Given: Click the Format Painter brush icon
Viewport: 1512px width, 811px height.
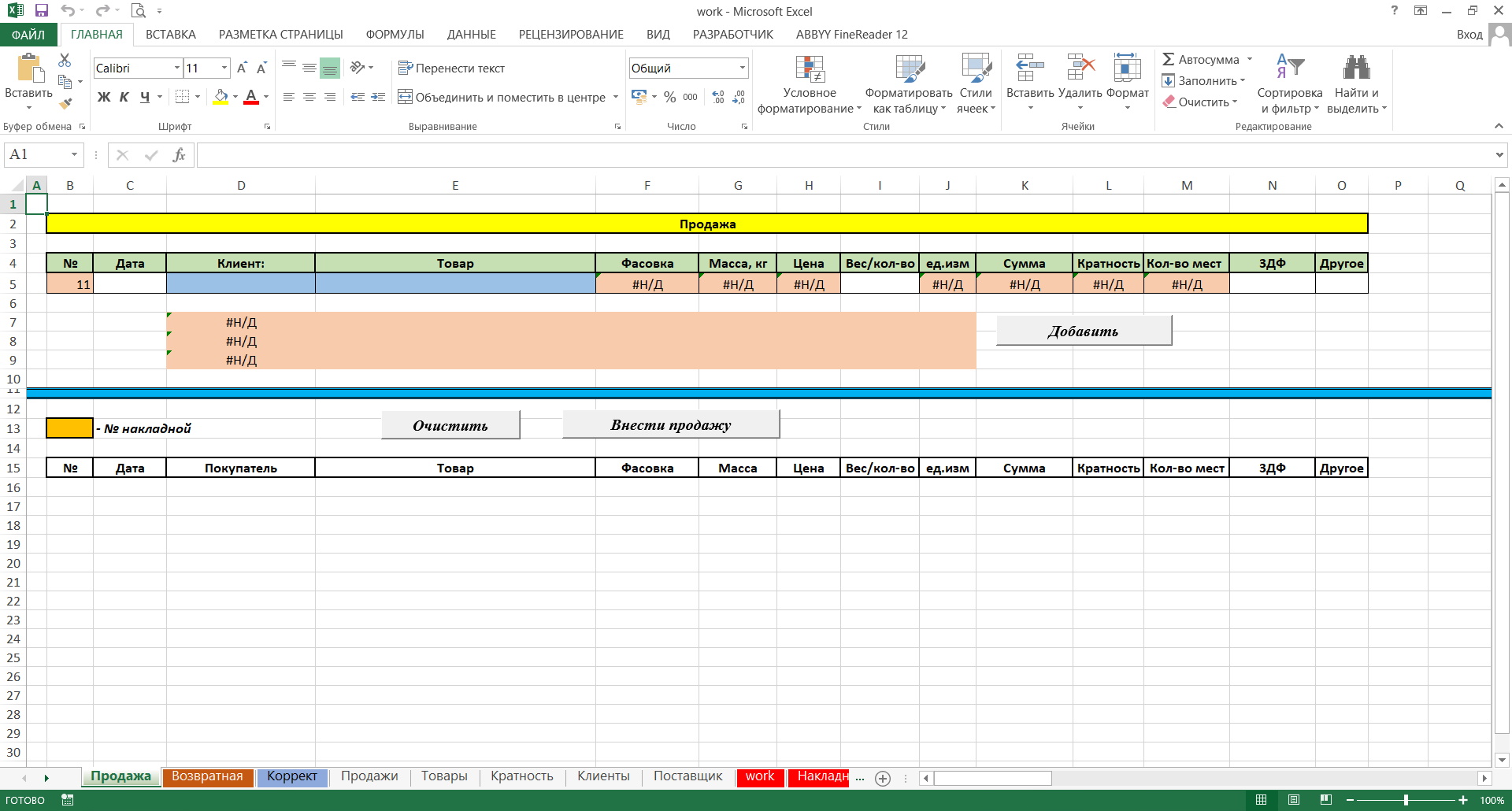Looking at the screenshot, I should [65, 102].
